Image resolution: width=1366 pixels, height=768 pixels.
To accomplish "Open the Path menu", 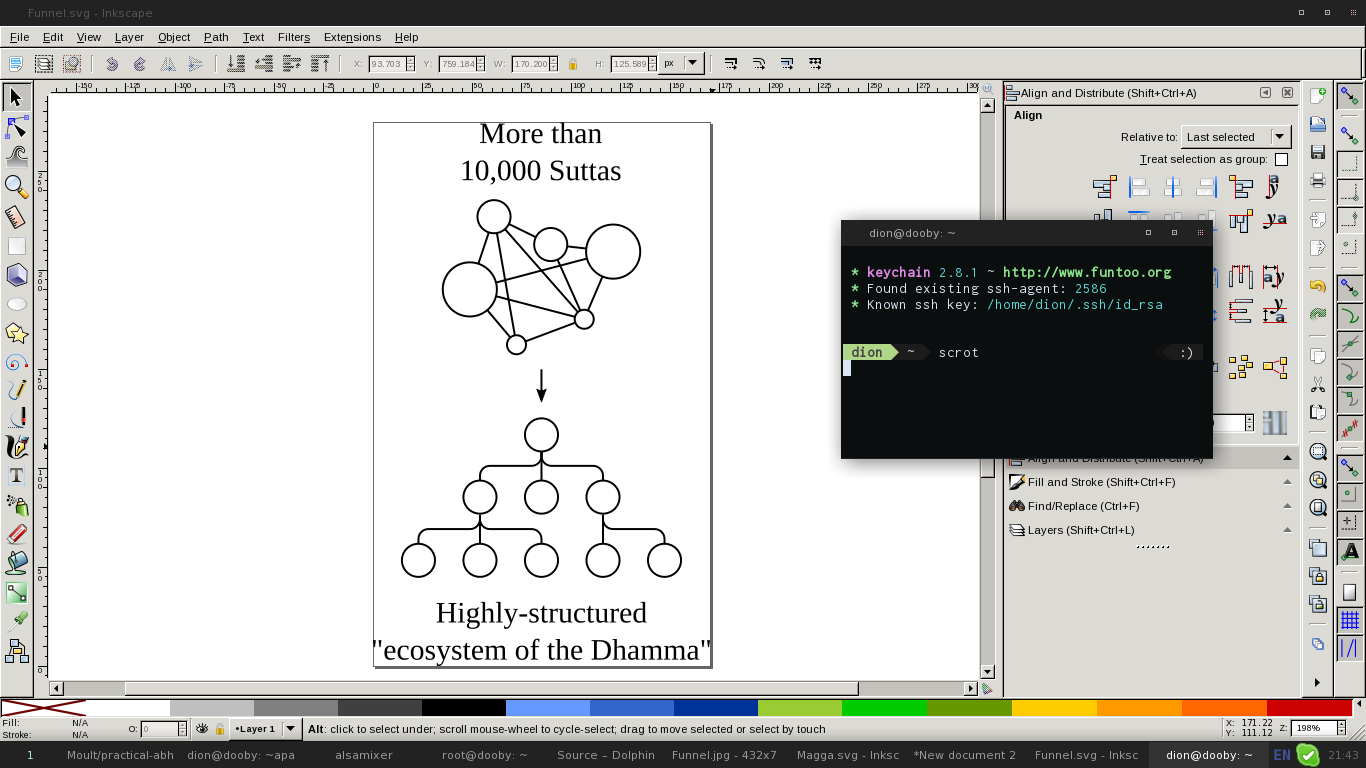I will (x=216, y=37).
